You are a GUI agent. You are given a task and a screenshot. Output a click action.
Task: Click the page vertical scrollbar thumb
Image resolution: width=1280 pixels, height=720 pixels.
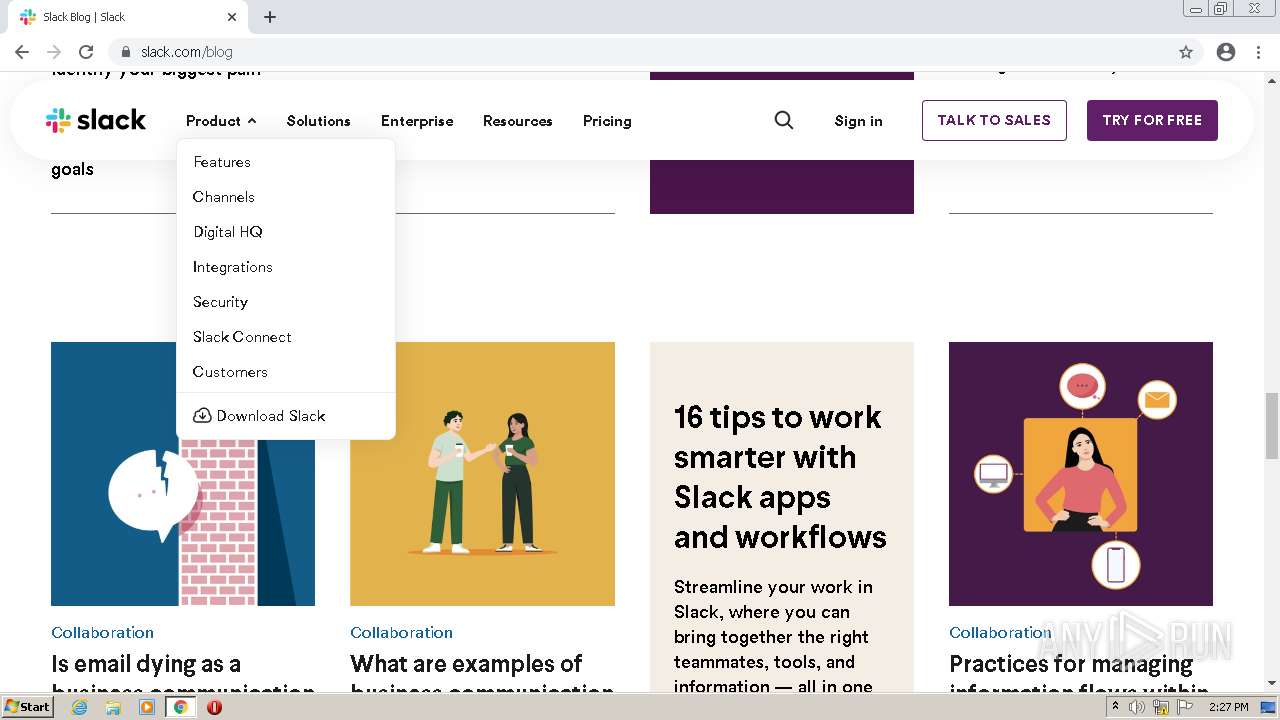tap(1272, 425)
